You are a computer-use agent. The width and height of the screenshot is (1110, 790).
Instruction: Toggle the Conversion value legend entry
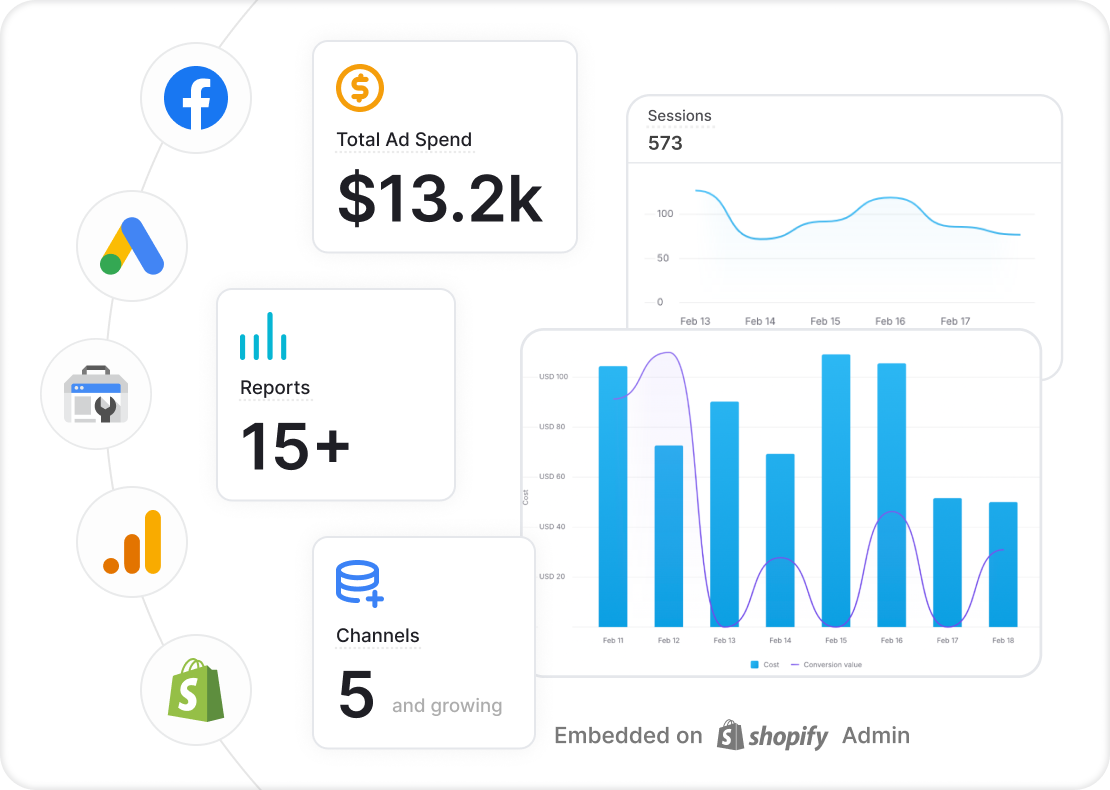point(826,665)
